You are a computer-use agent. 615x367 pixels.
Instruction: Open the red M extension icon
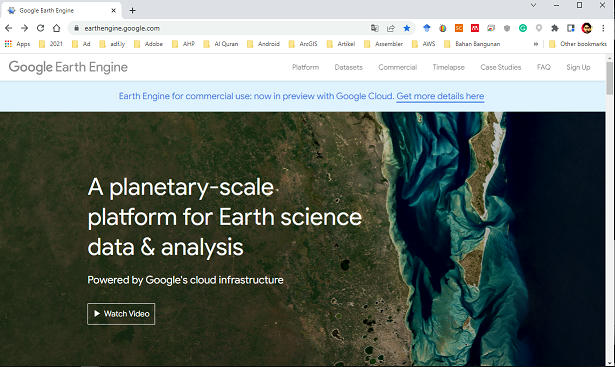click(x=475, y=28)
